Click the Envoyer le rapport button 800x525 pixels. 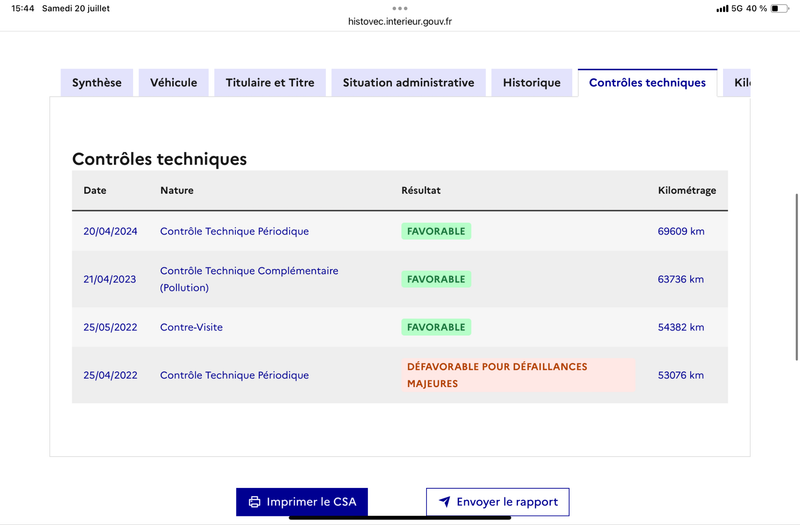click(498, 502)
